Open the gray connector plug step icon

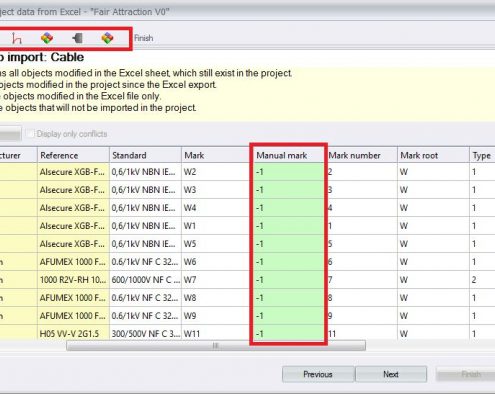(77, 38)
